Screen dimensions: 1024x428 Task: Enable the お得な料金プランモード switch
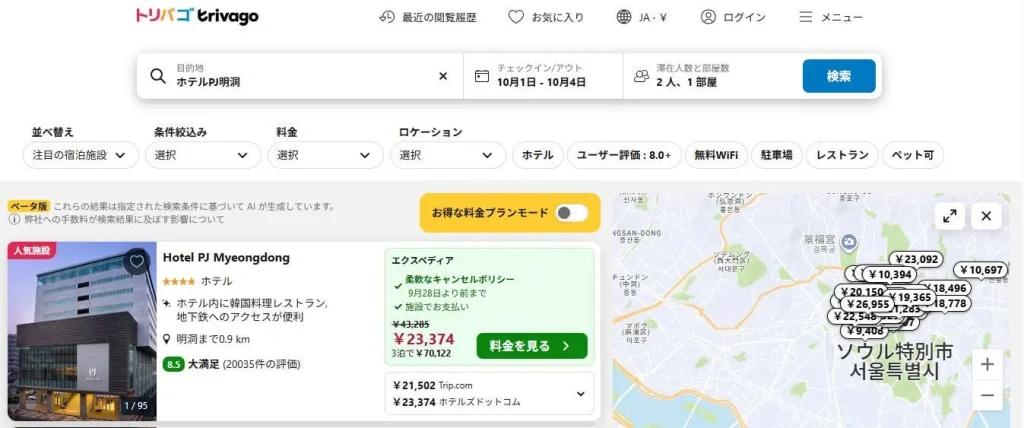click(571, 213)
